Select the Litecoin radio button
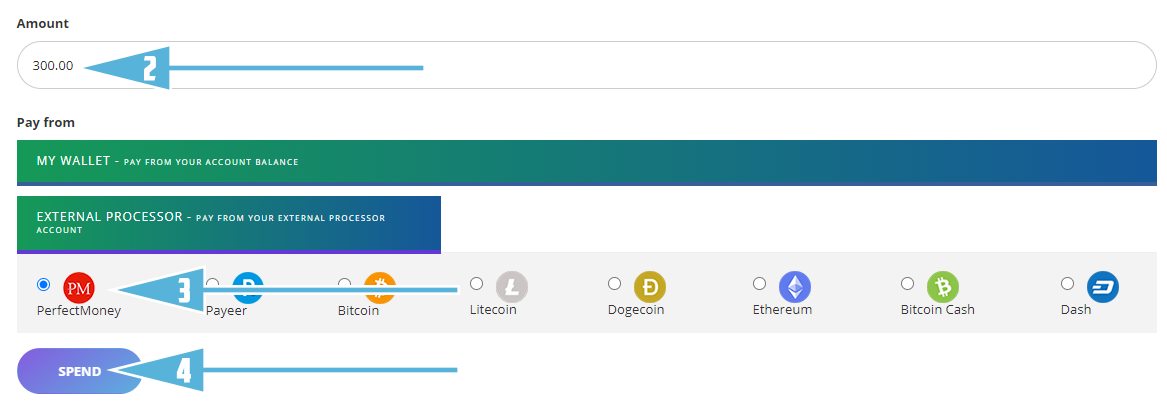The height and width of the screenshot is (403, 1167). 476,283
